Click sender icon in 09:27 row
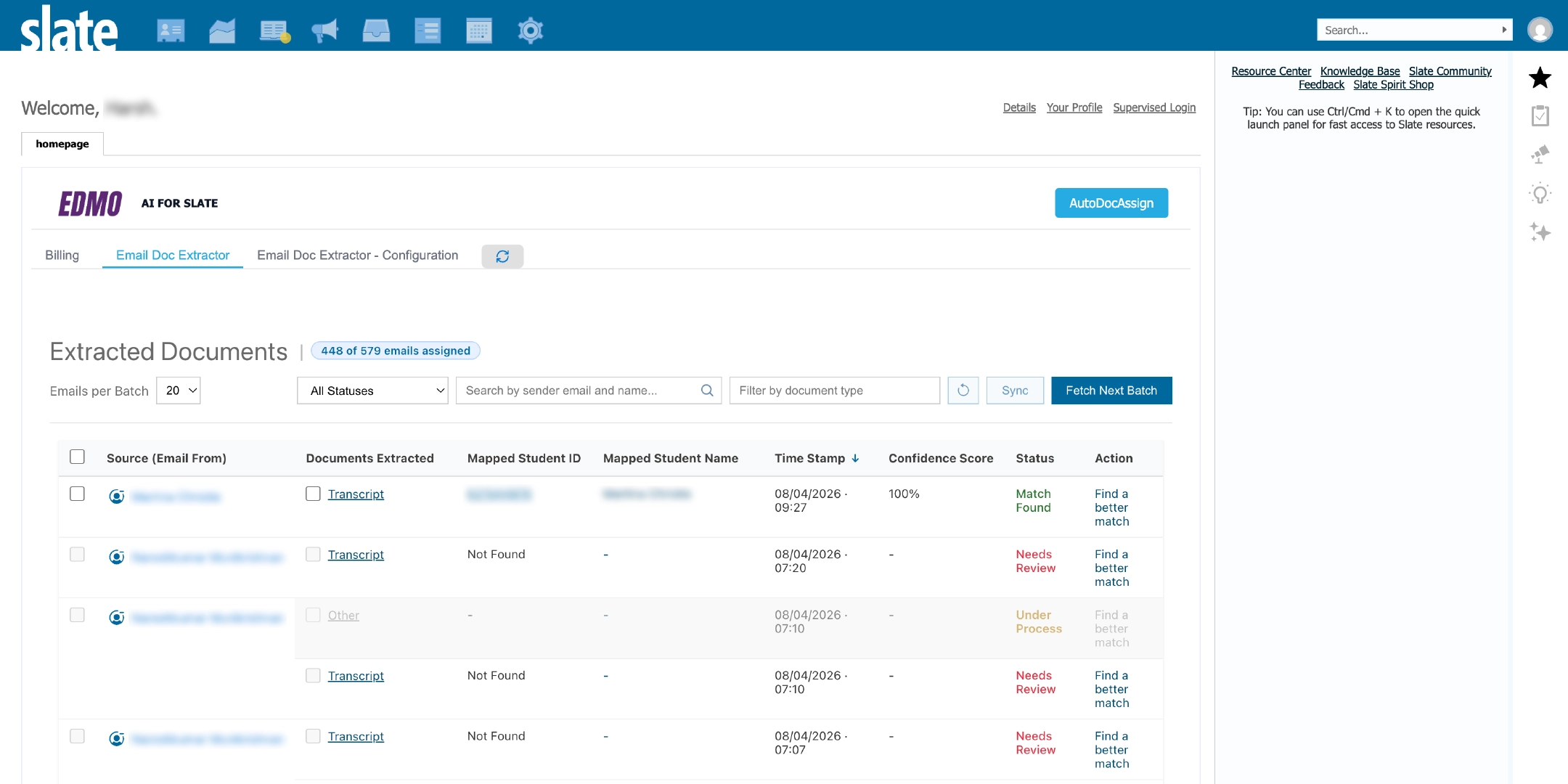Image resolution: width=1568 pixels, height=784 pixels. coord(117,497)
